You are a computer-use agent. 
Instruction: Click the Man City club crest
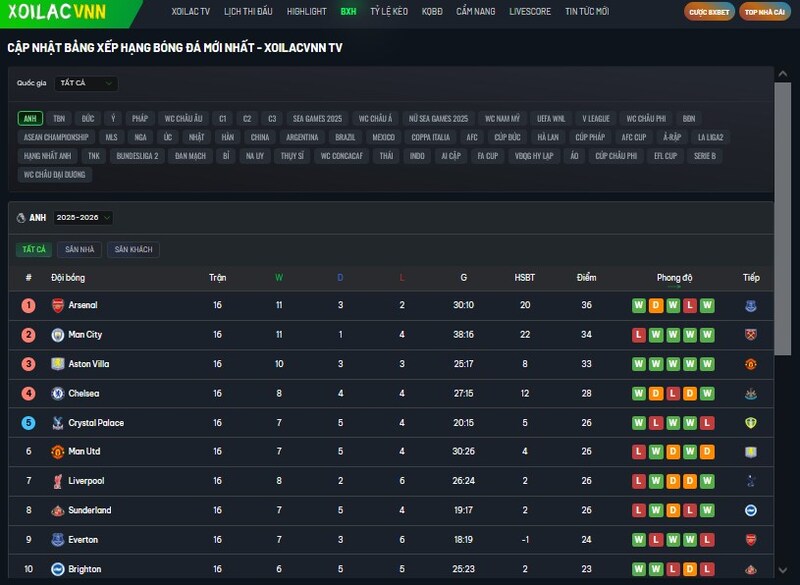point(58,335)
